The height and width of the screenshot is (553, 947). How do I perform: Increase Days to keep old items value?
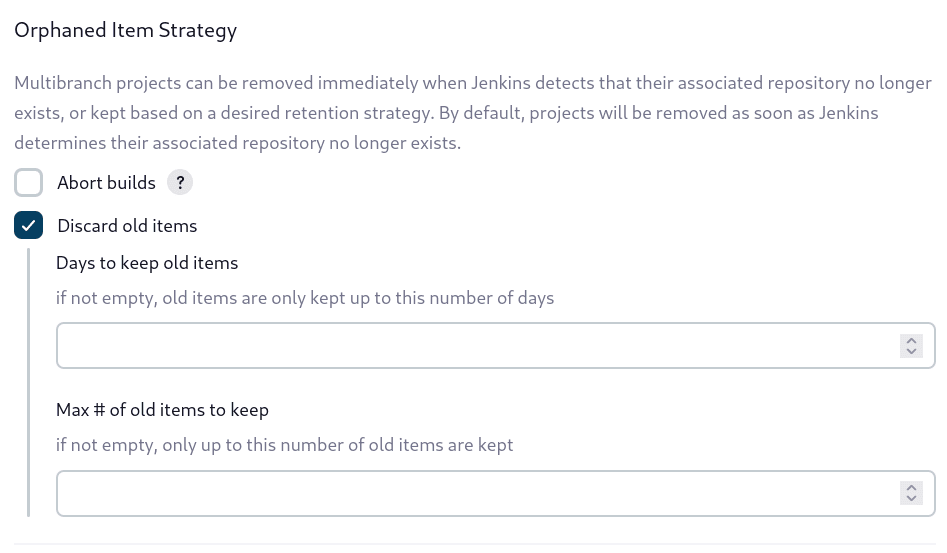(x=911, y=340)
